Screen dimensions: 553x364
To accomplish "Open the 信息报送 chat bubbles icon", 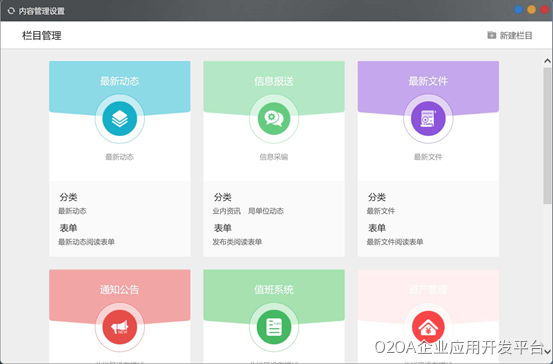I will (x=274, y=119).
